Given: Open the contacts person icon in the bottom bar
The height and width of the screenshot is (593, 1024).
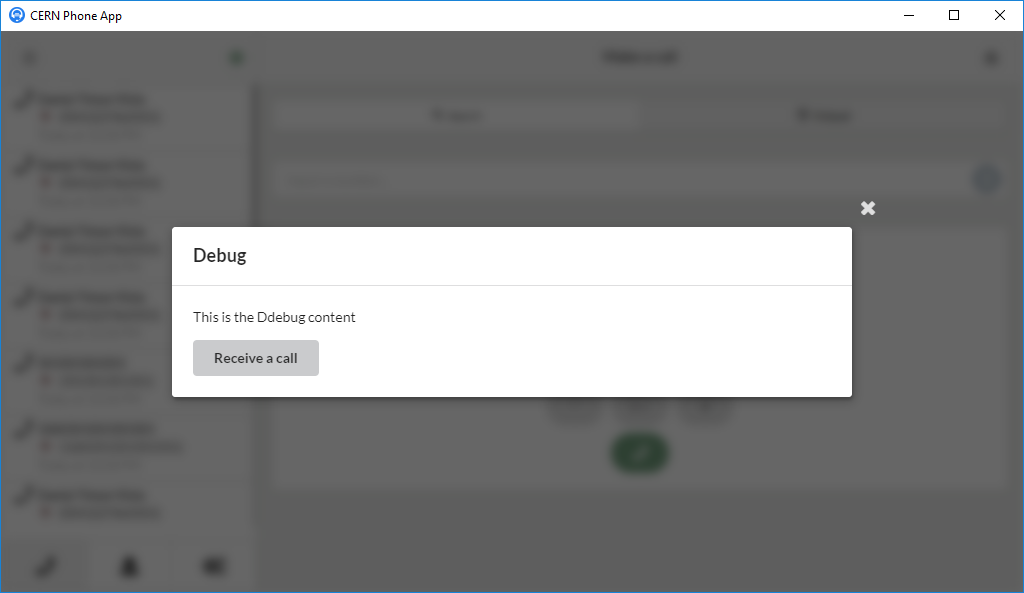Looking at the screenshot, I should click(x=129, y=566).
